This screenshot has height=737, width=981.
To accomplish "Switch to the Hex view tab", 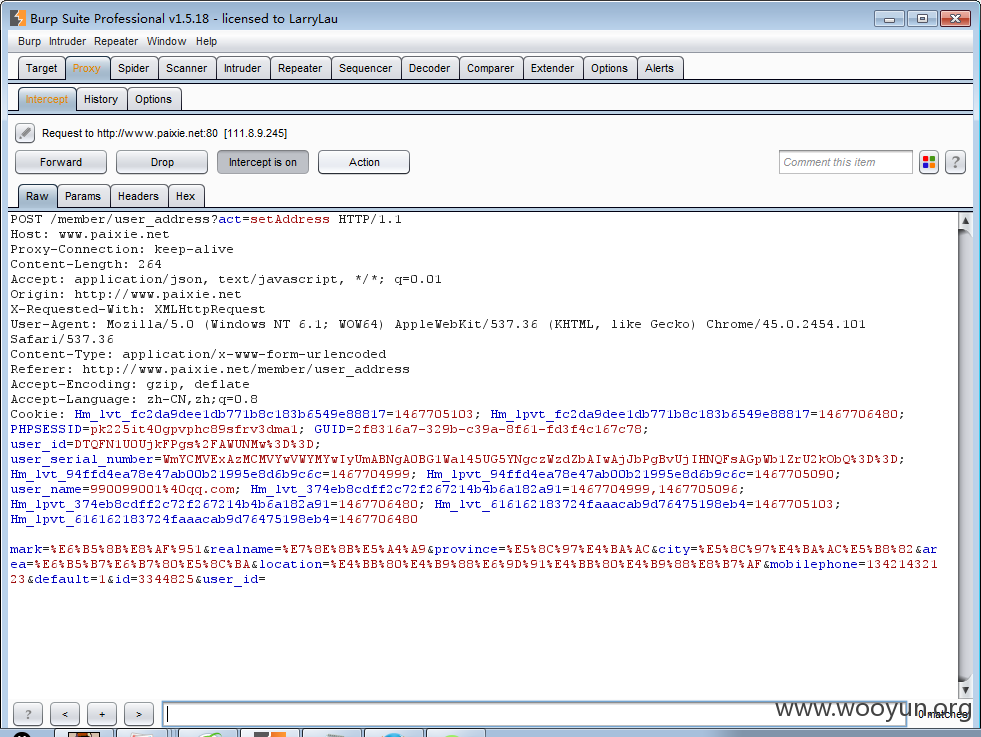I will tap(186, 196).
